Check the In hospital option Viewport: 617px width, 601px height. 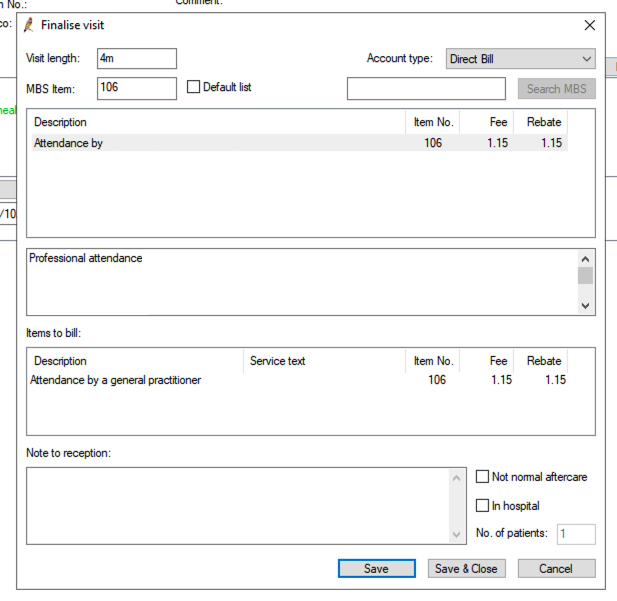[x=483, y=506]
